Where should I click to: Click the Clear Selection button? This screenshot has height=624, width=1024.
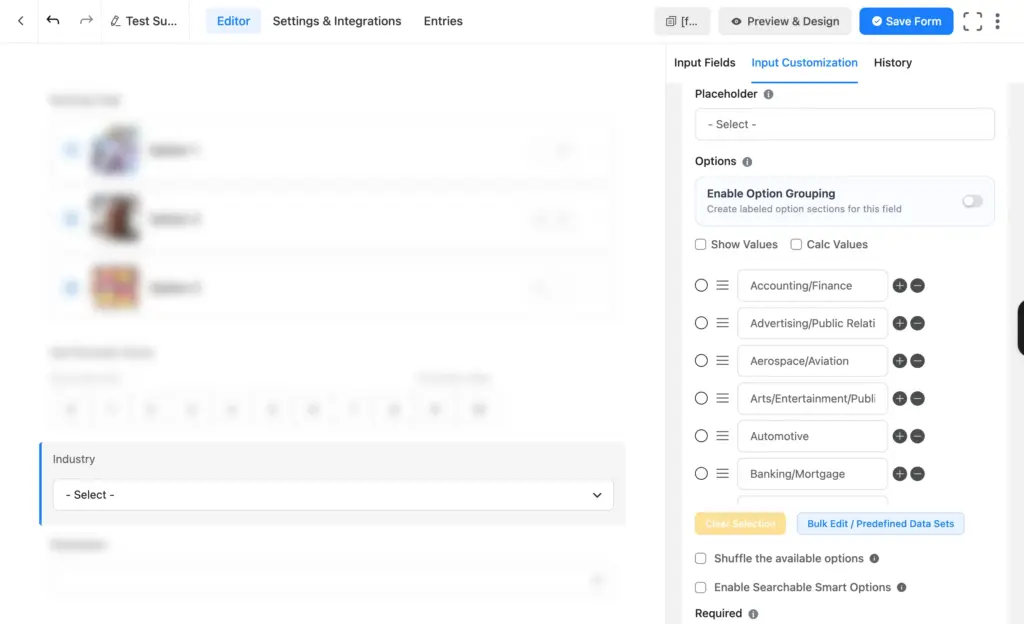(x=740, y=523)
